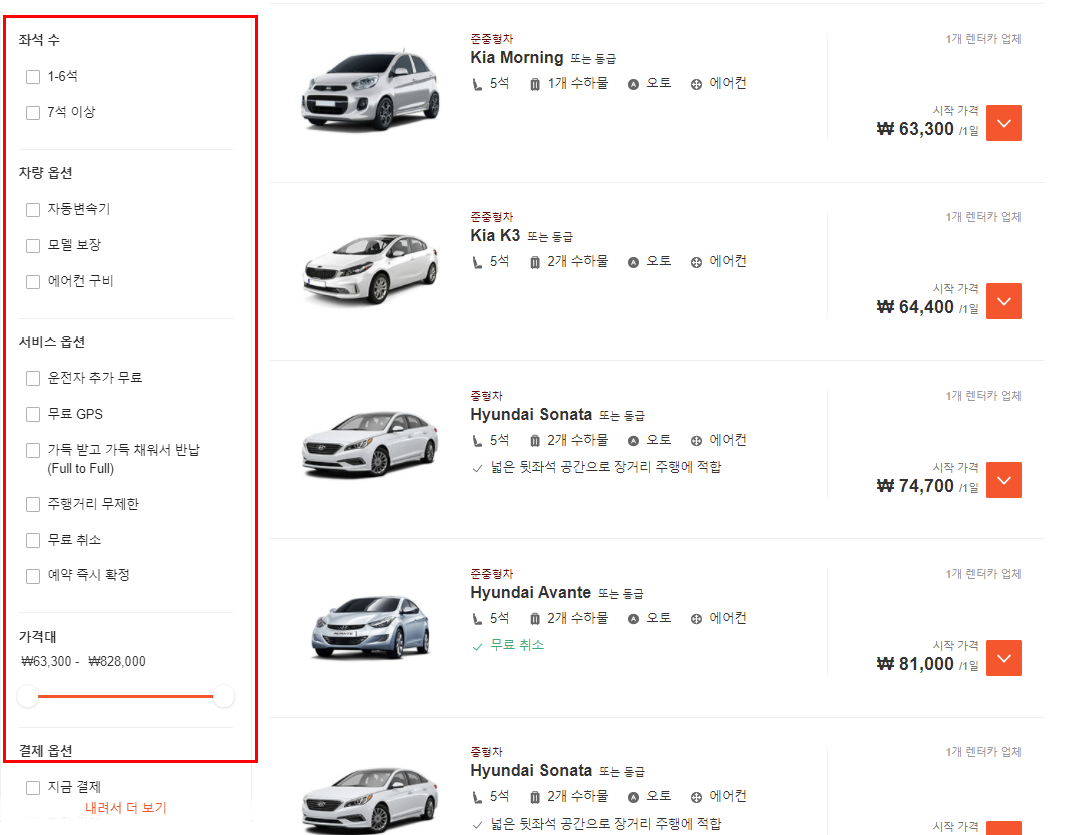Click the ₩81,000 price on Hyundai Avante
The height and width of the screenshot is (835, 1068).
pyautogui.click(x=915, y=664)
